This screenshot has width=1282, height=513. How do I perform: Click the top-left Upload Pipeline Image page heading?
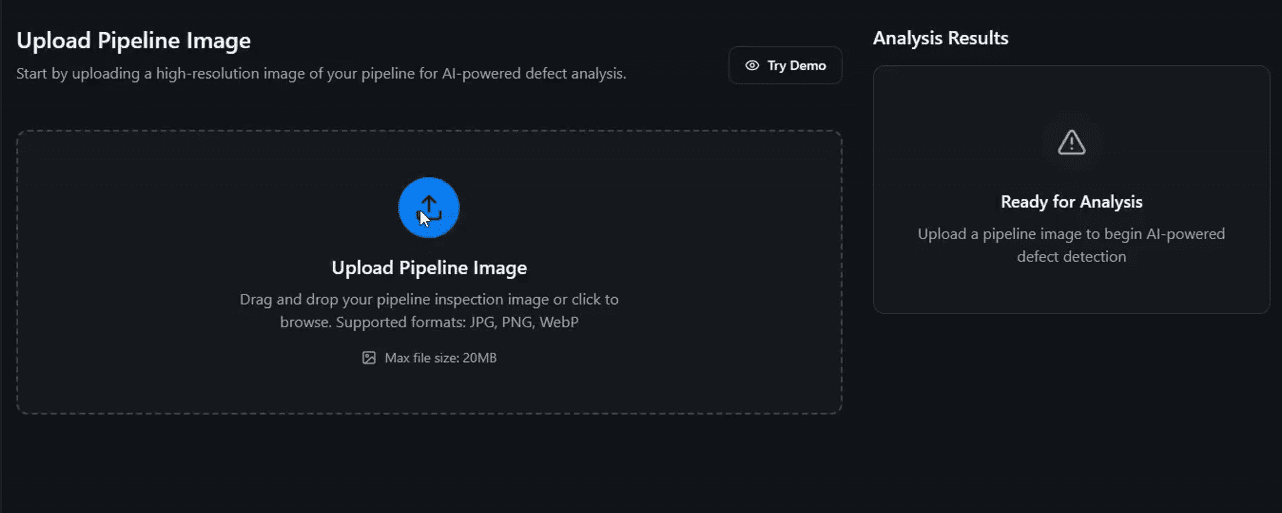coord(133,41)
